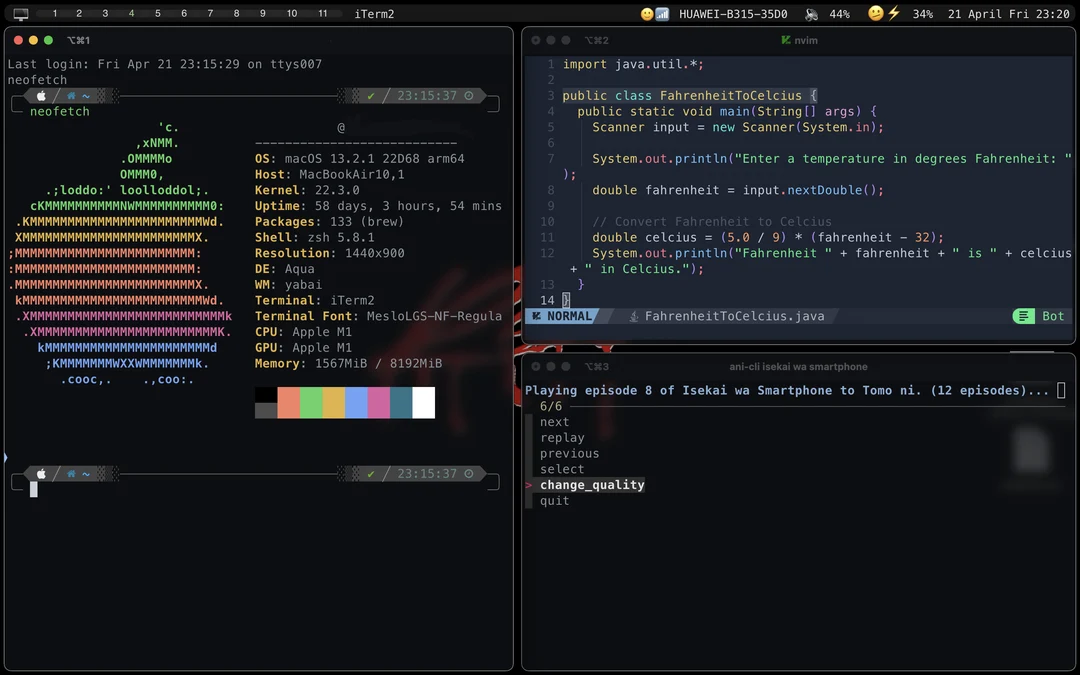Click the Apple logo in the bottom prompt

[x=41, y=474]
